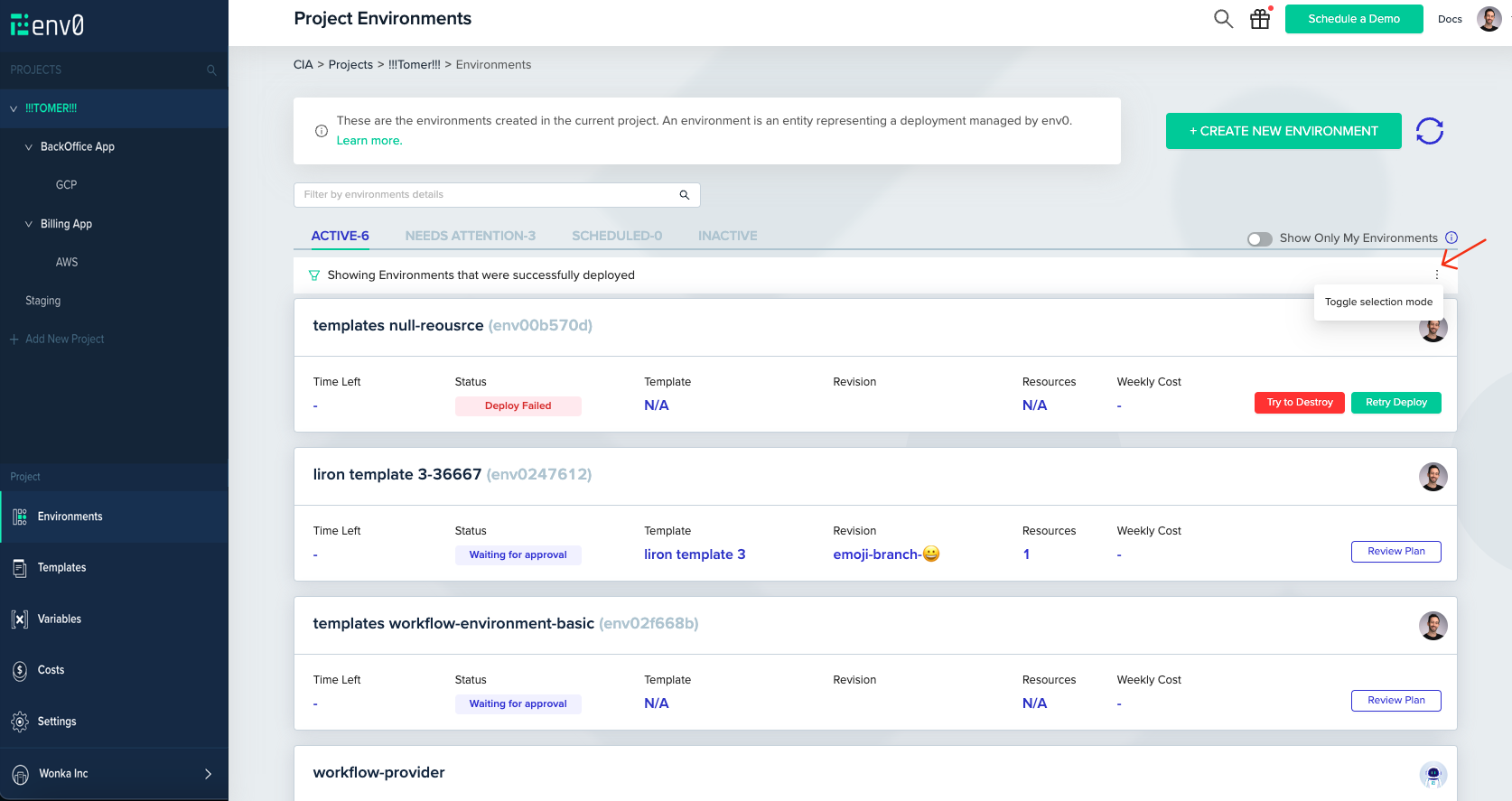Select Toggle selection mode menu item

point(1378,302)
